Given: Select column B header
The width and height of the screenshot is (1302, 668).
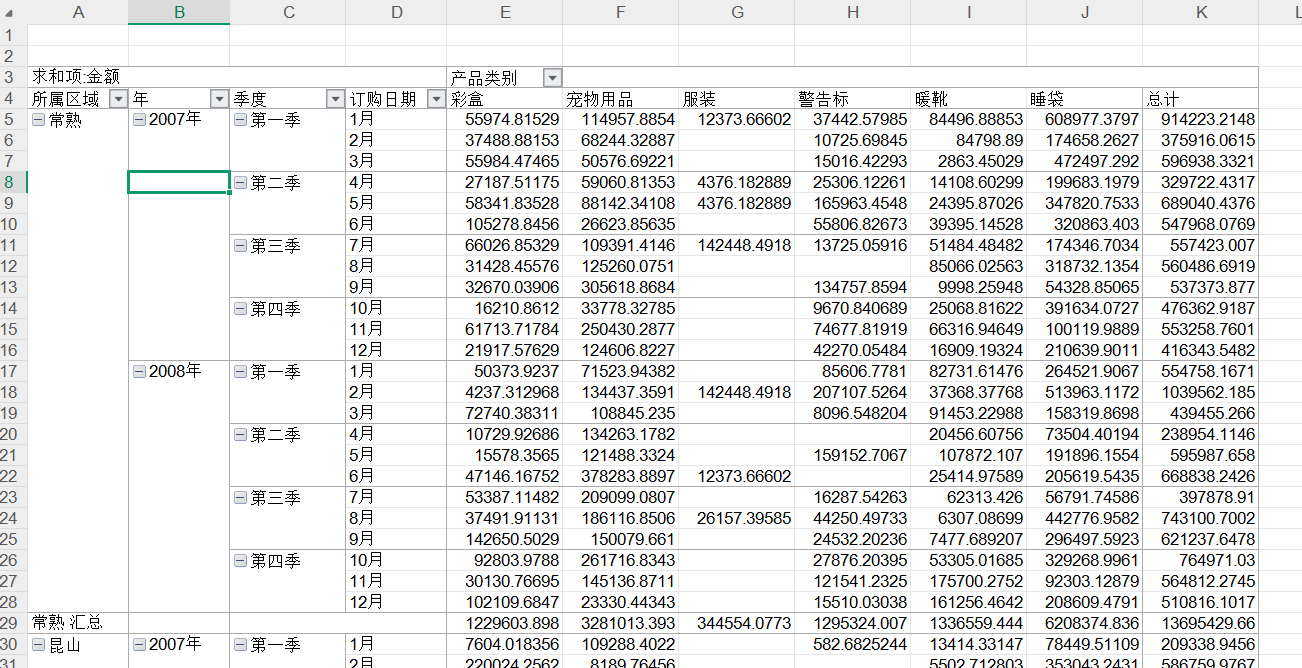Looking at the screenshot, I should click(x=179, y=12).
